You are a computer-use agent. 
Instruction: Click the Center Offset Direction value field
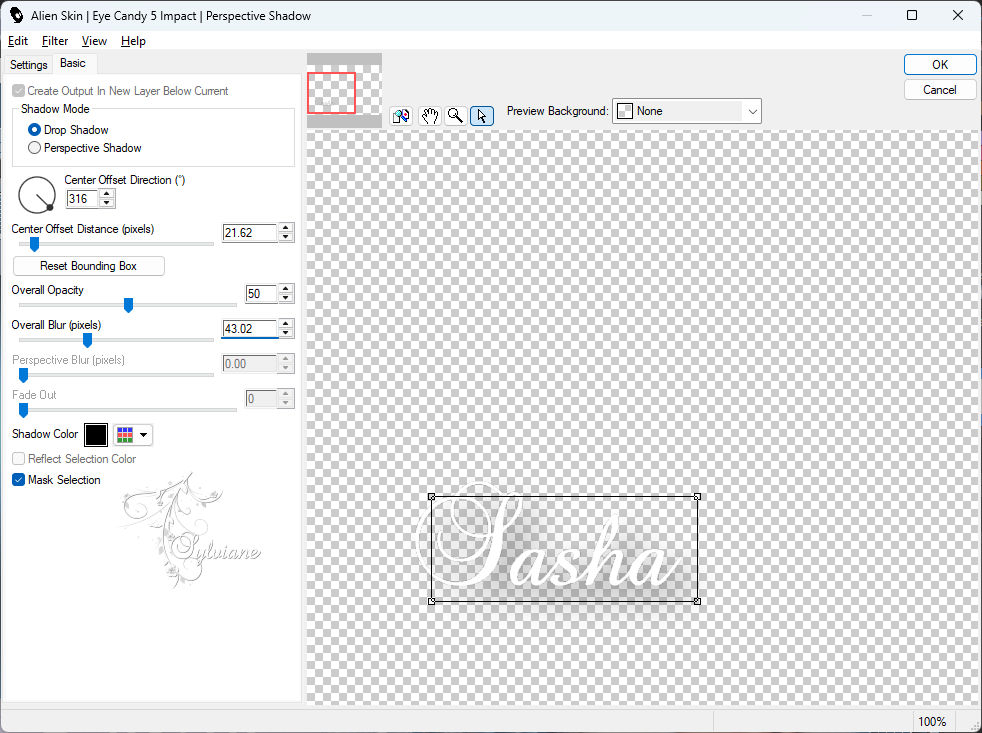(82, 199)
